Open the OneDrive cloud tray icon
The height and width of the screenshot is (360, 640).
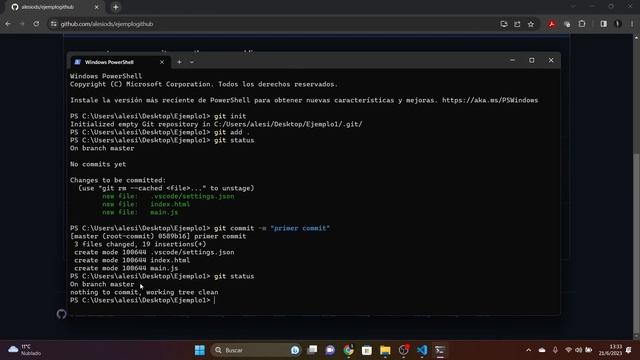coord(542,350)
